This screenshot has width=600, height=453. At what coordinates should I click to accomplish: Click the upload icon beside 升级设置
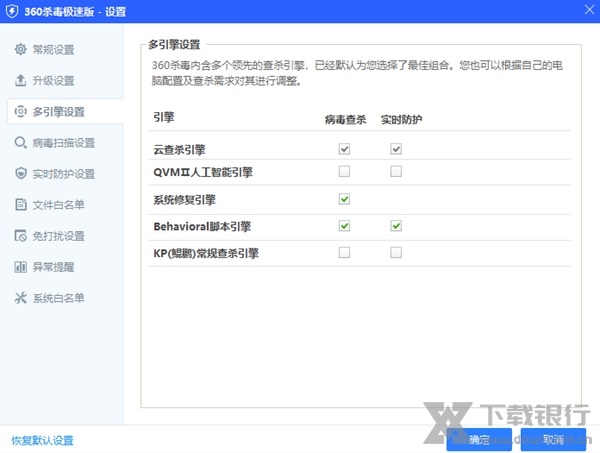pos(20,80)
